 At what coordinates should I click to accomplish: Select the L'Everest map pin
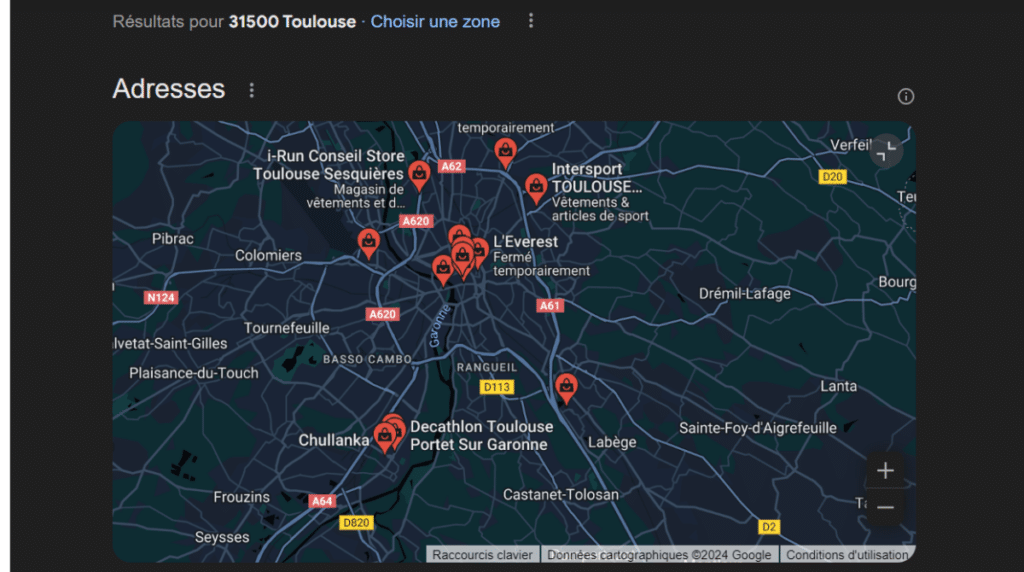[x=479, y=252]
